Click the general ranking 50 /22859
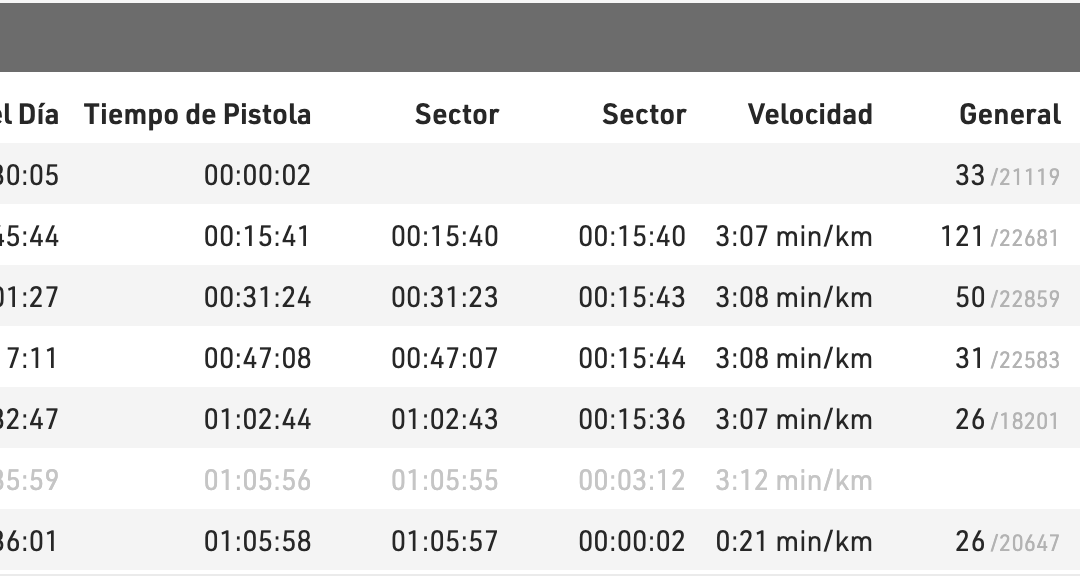Image resolution: width=1080 pixels, height=580 pixels. (1006, 298)
